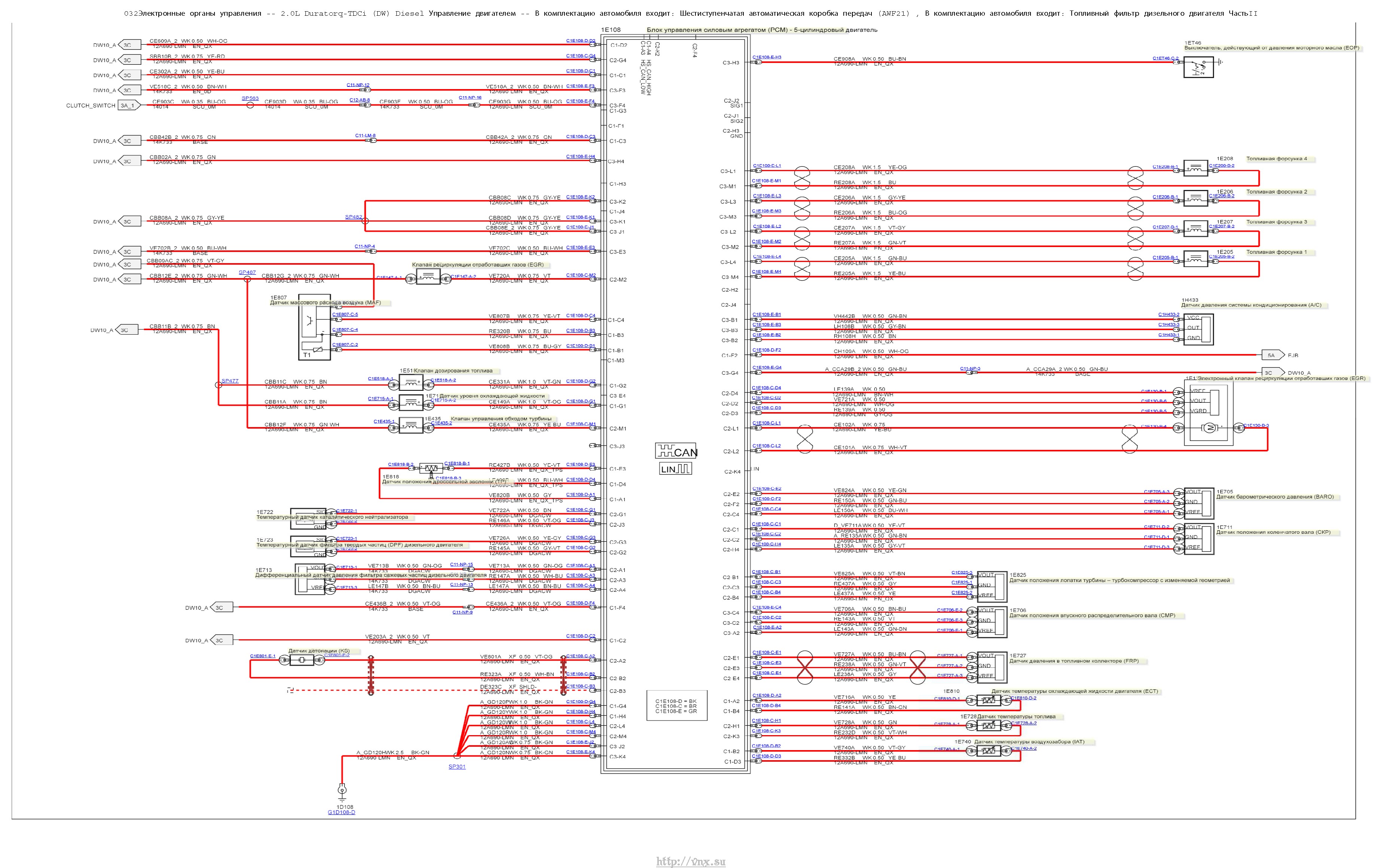Click the LIN bus pulse icon
This screenshot has width=1382, height=868.
[x=676, y=469]
